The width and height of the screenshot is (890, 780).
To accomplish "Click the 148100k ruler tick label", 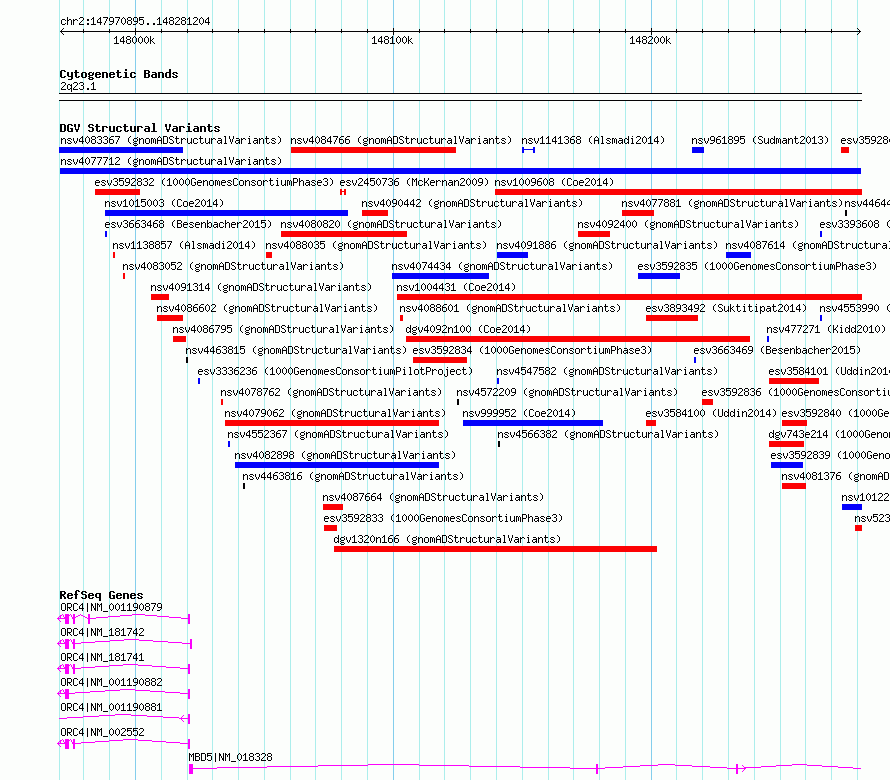I will [392, 40].
